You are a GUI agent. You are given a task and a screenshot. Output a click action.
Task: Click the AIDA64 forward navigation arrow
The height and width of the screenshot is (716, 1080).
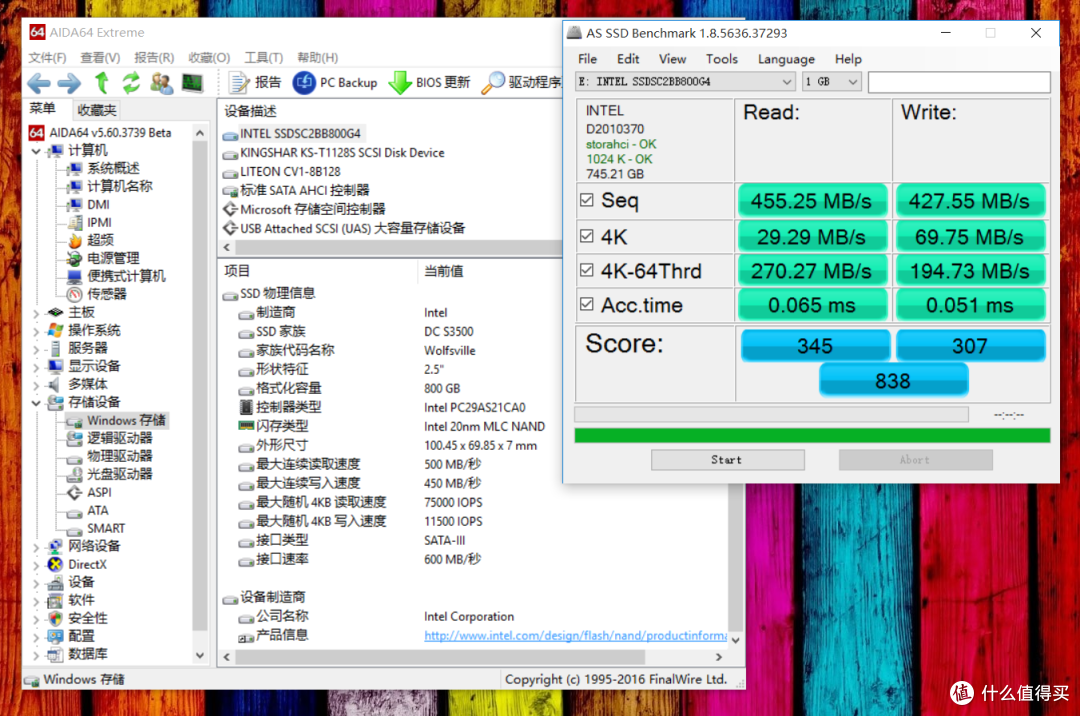tap(70, 83)
